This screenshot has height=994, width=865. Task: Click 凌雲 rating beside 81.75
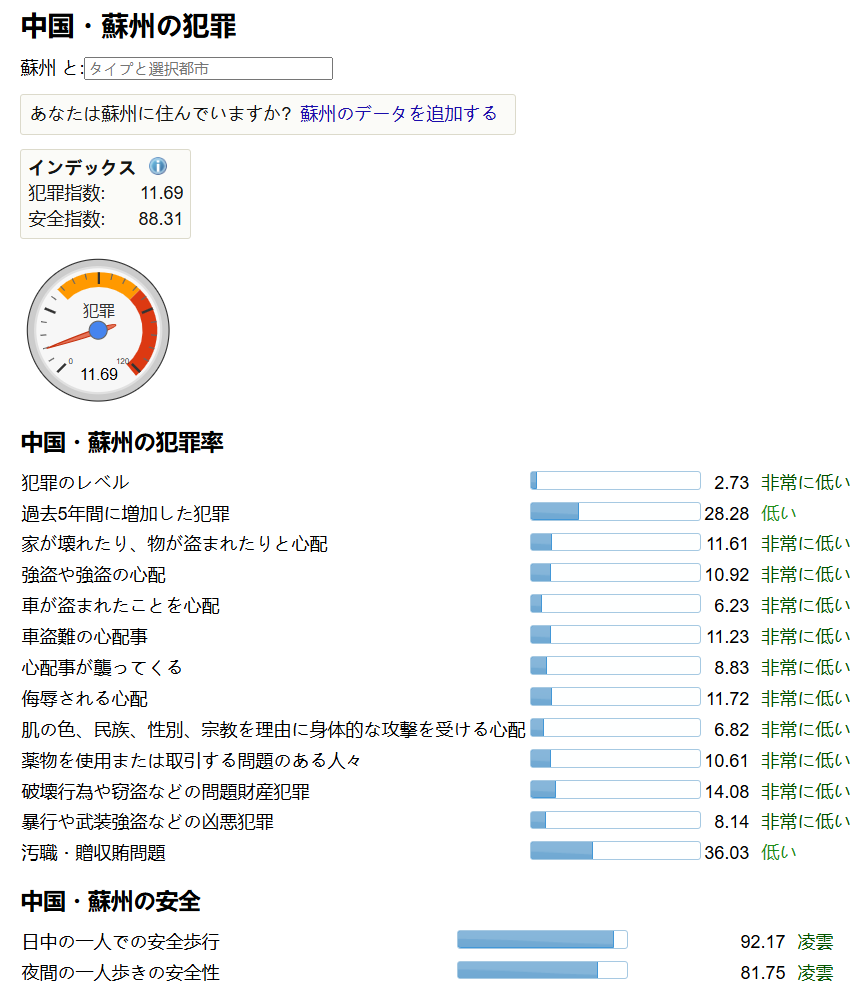[815, 972]
